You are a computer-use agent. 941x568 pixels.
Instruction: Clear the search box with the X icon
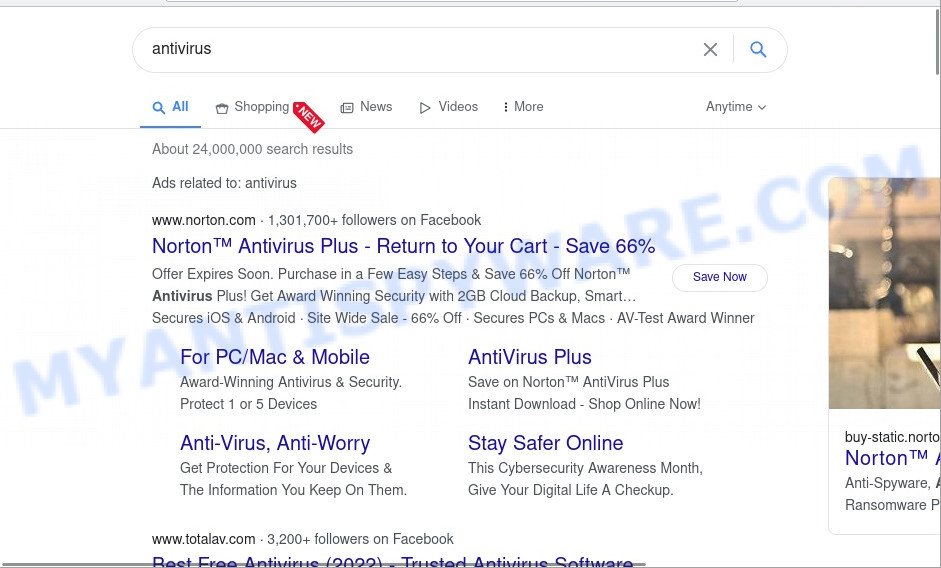(710, 49)
